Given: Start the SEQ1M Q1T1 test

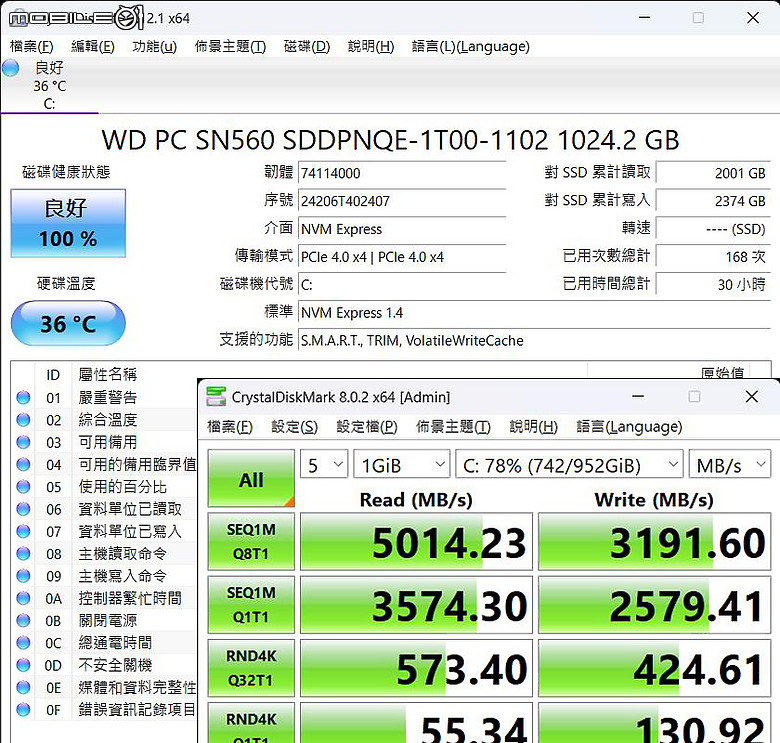Looking at the screenshot, I should [x=251, y=605].
